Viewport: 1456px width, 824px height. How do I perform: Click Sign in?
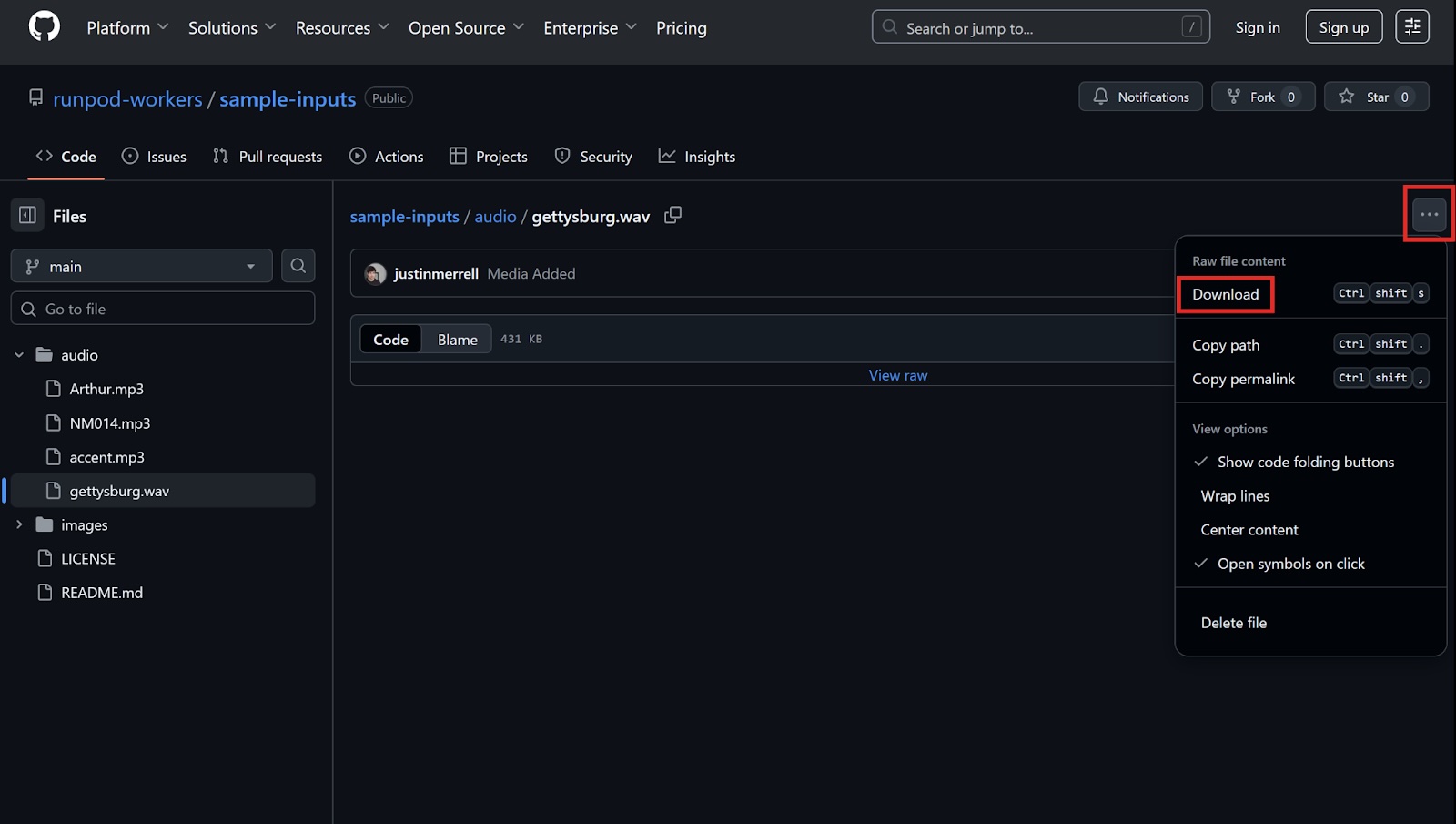point(1257,27)
